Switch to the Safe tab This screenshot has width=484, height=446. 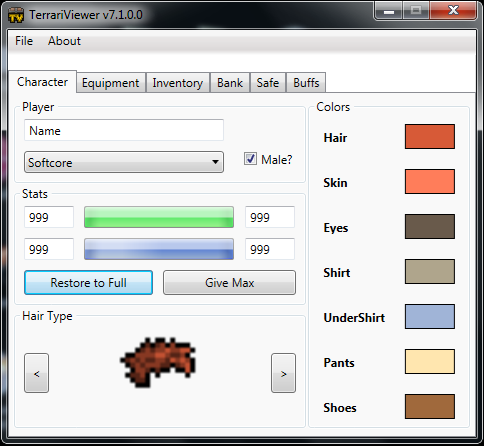pyautogui.click(x=268, y=83)
